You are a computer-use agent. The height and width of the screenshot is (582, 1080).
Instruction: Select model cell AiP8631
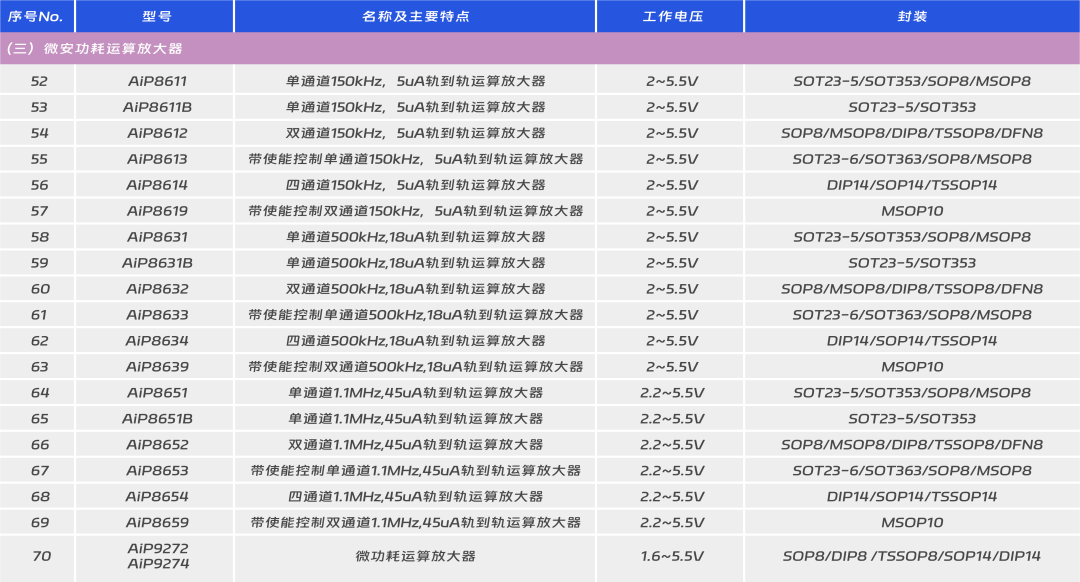[157, 237]
